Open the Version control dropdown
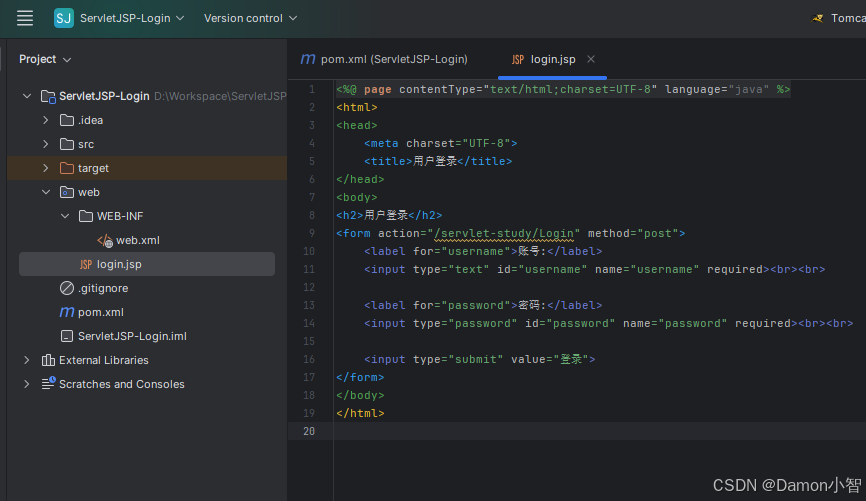 [250, 18]
